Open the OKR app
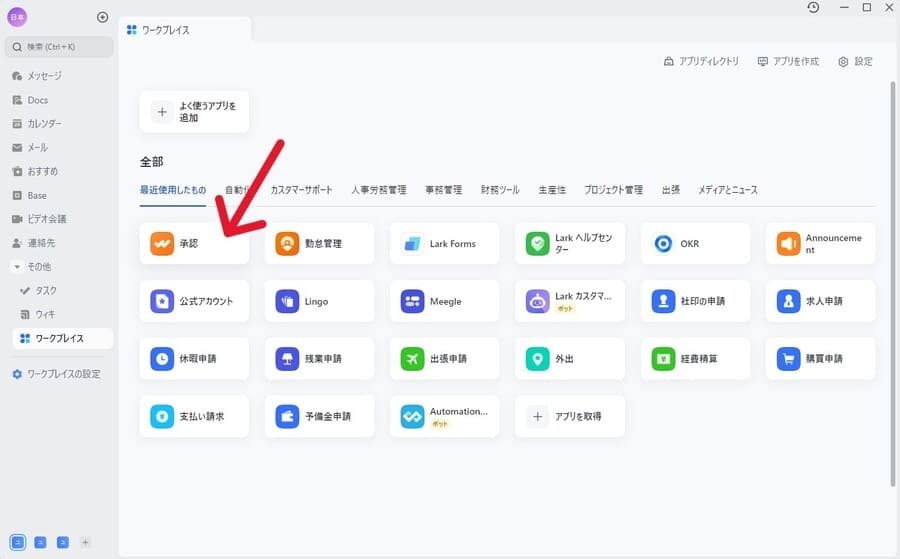Viewport: 900px width, 559px height. tap(695, 243)
